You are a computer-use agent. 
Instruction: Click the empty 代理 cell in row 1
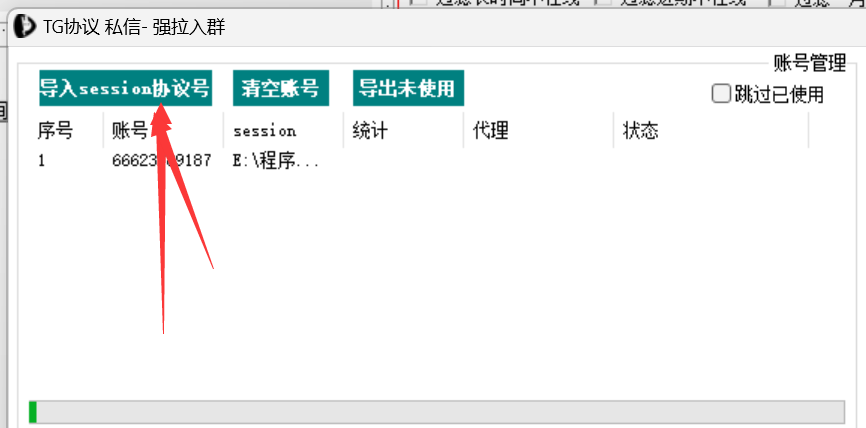(x=536, y=160)
